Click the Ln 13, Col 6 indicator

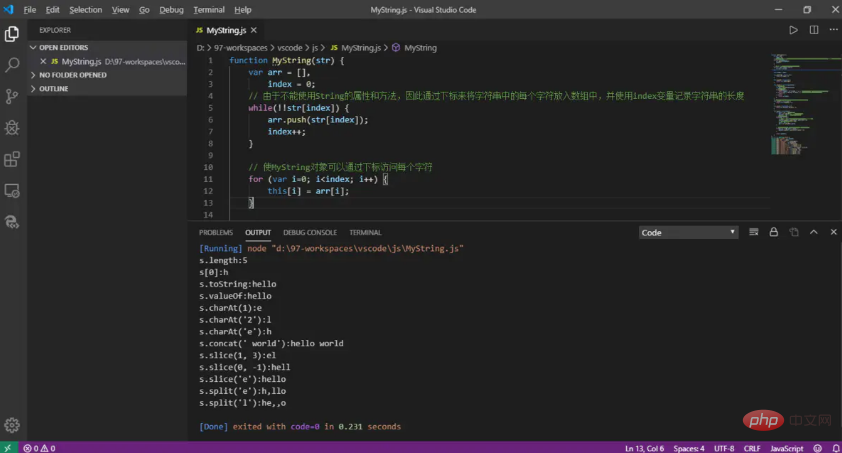coord(646,447)
